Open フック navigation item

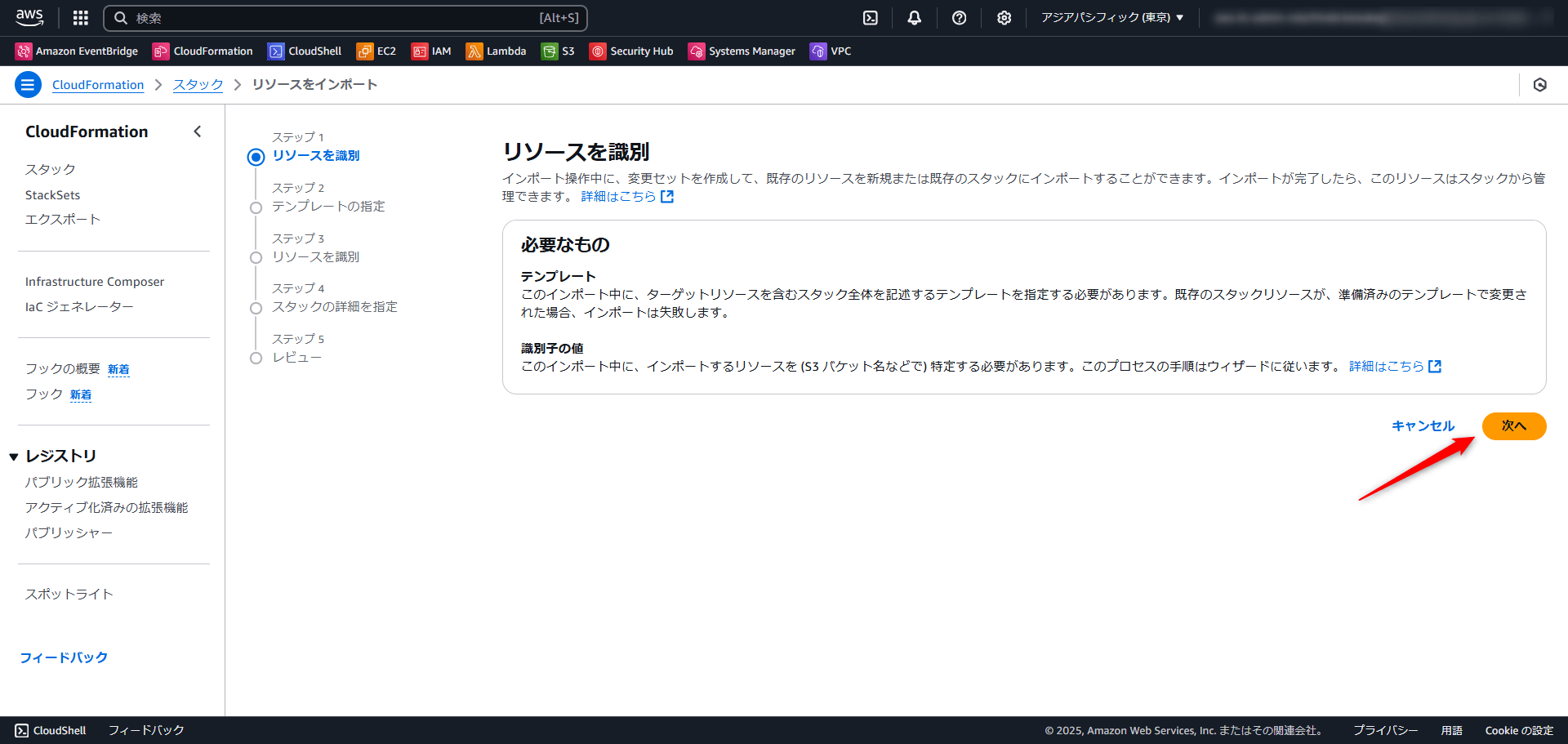(44, 394)
